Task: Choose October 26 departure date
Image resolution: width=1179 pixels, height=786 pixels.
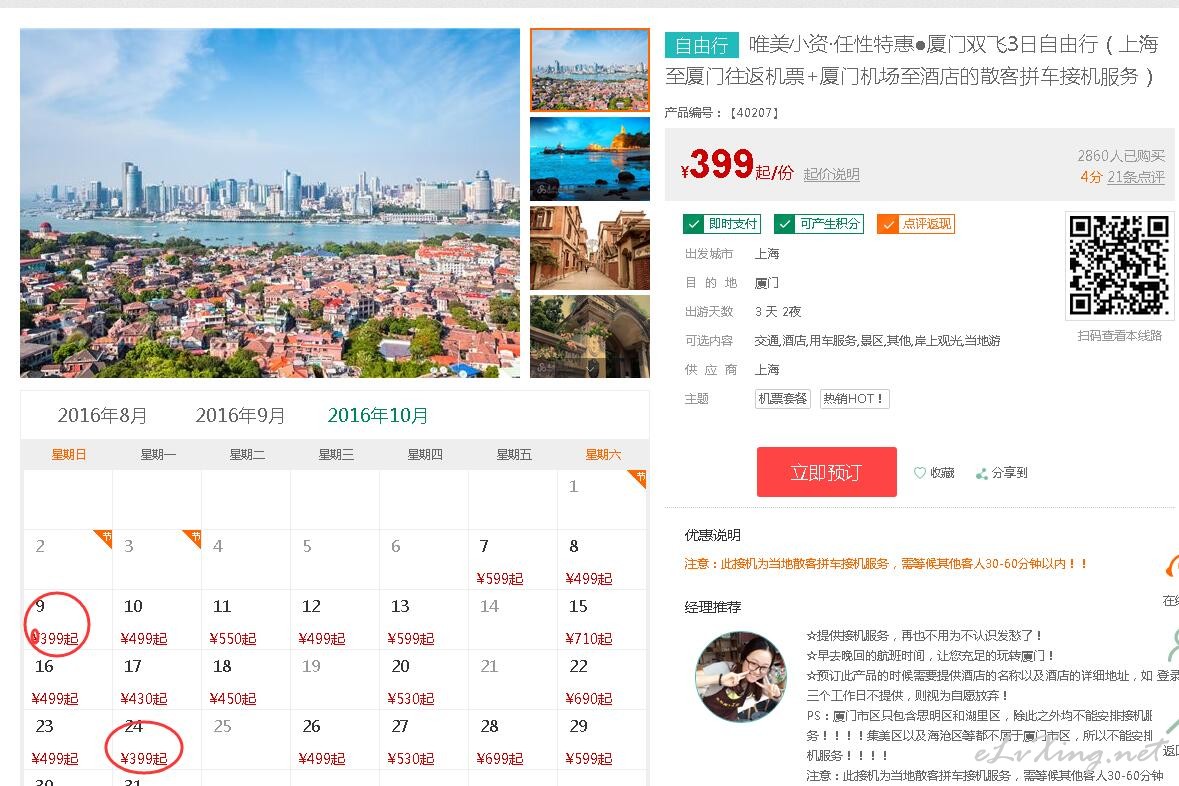Action: click(335, 740)
